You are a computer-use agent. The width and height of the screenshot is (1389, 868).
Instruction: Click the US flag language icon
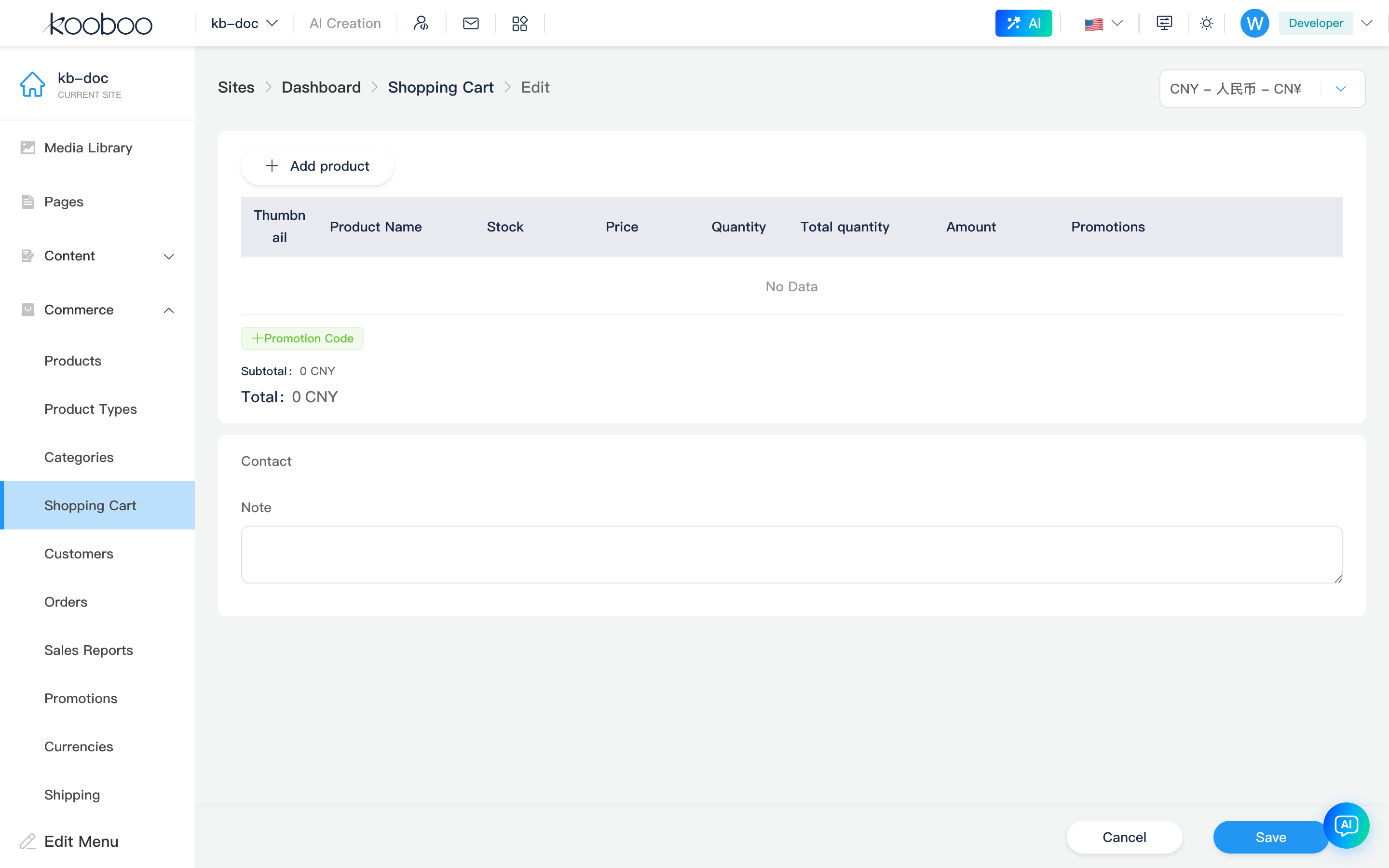pos(1093,24)
